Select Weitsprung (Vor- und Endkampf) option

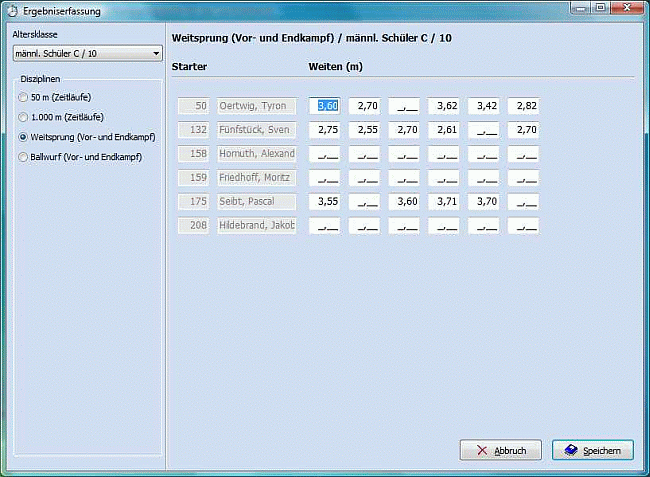tap(23, 137)
